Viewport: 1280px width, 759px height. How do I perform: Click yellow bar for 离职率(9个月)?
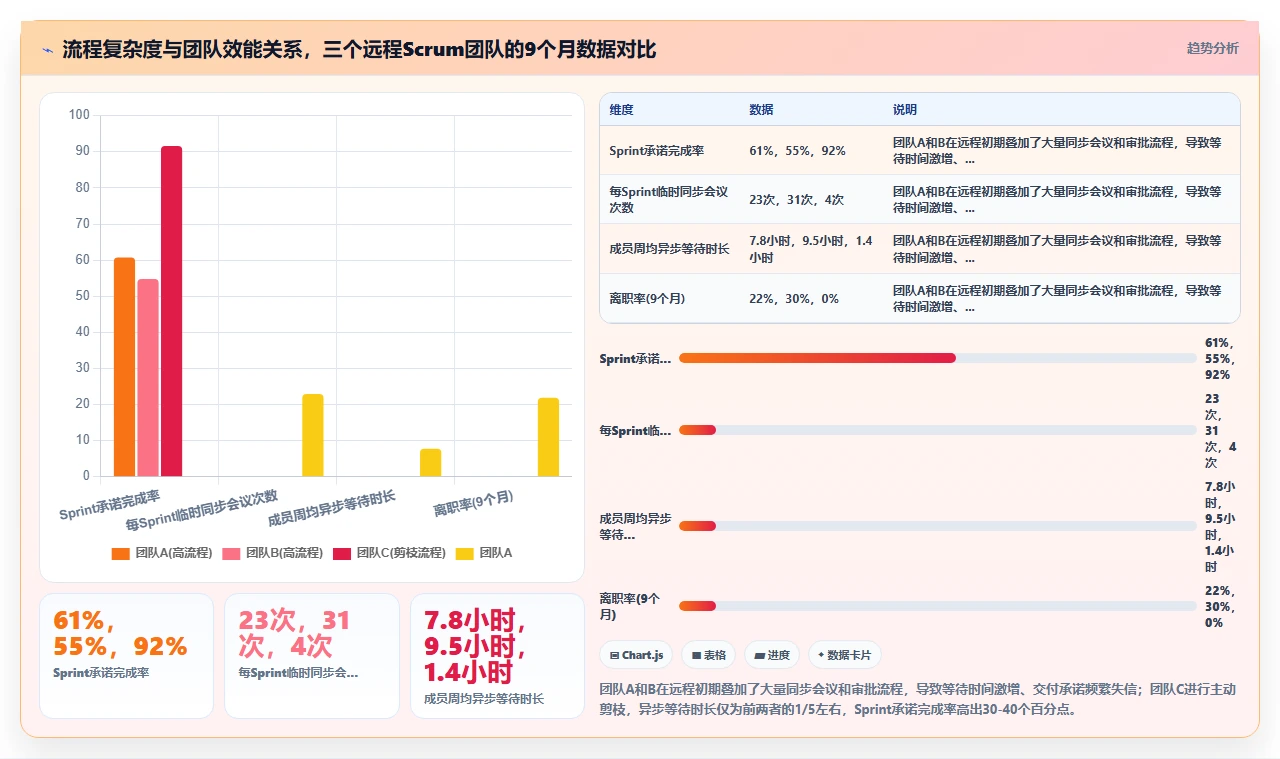point(549,437)
